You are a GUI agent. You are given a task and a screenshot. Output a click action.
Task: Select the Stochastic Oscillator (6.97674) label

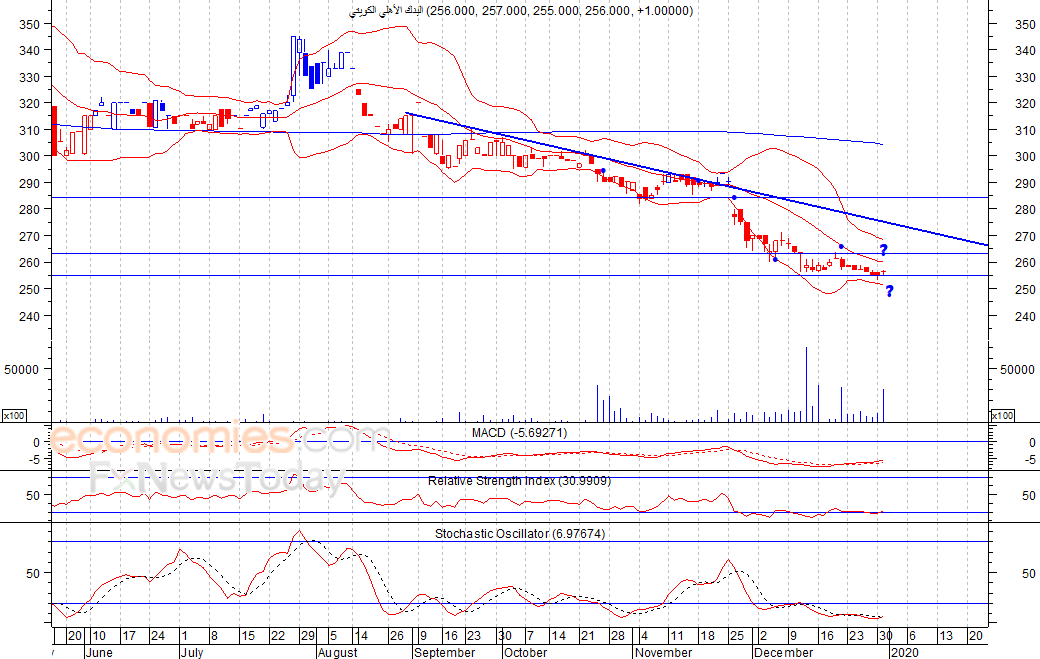(520, 534)
